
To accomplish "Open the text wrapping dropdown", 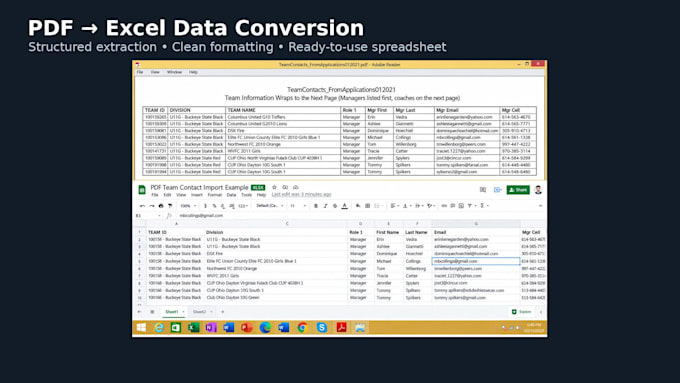I will 419,206.
